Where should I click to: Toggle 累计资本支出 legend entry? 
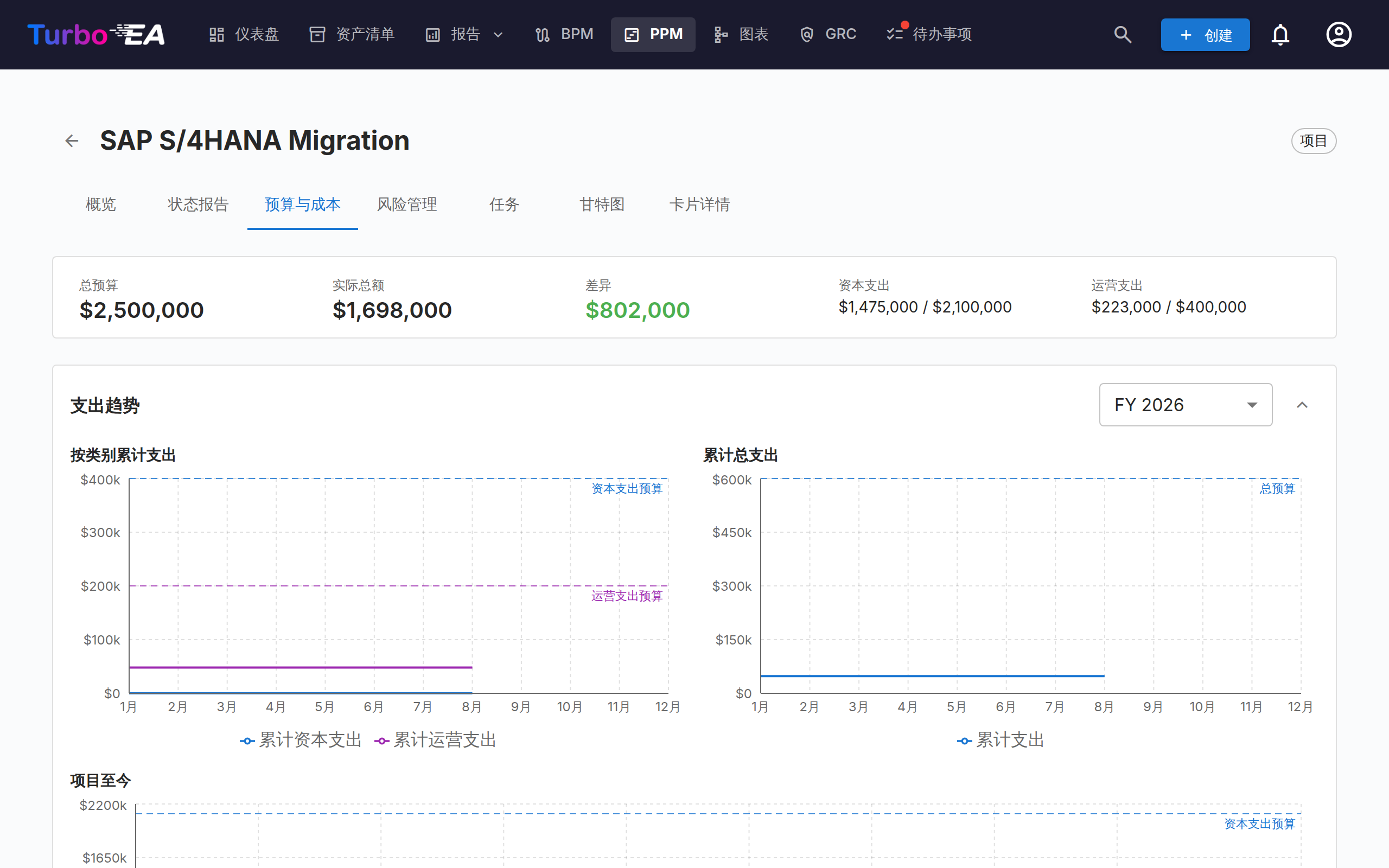pyautogui.click(x=301, y=740)
